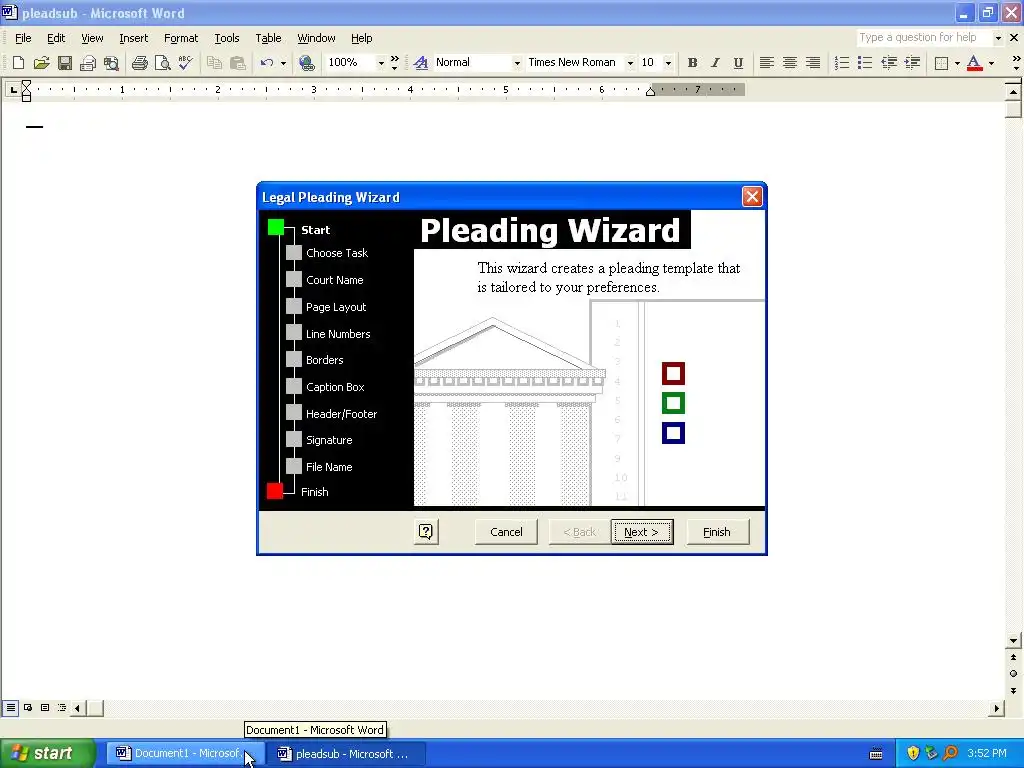Open the Table menu

268,38
